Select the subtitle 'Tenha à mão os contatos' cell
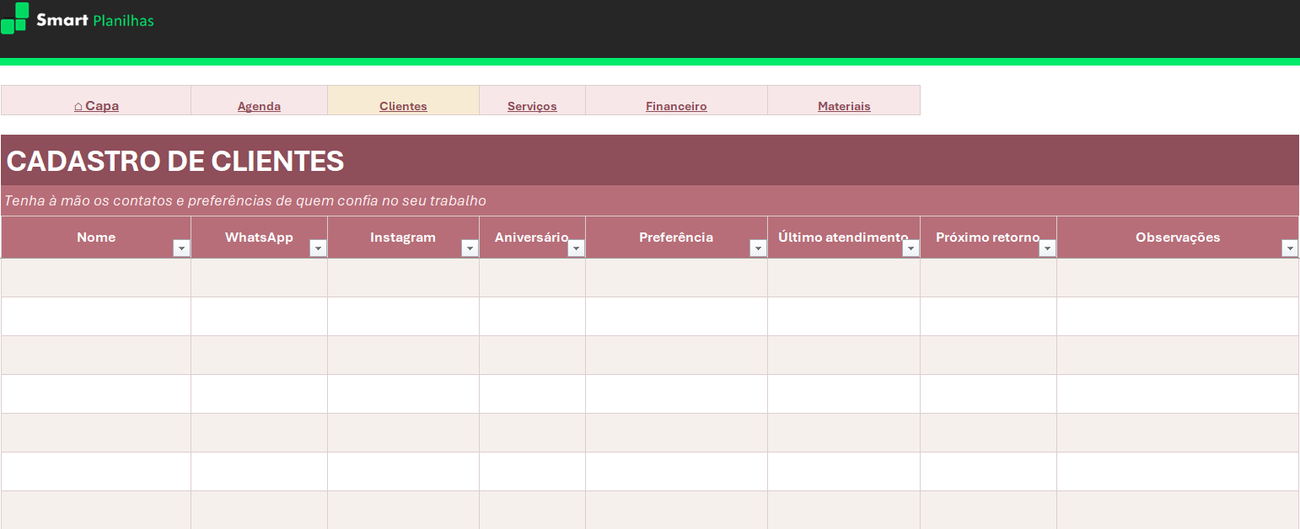Screen dimensions: 1300x529 [x=650, y=200]
